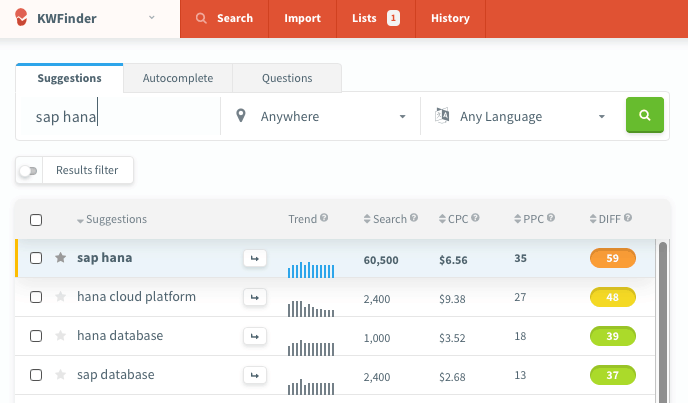Image resolution: width=688 pixels, height=403 pixels.
Task: Star the hana cloud platform keyword
Action: (x=61, y=296)
